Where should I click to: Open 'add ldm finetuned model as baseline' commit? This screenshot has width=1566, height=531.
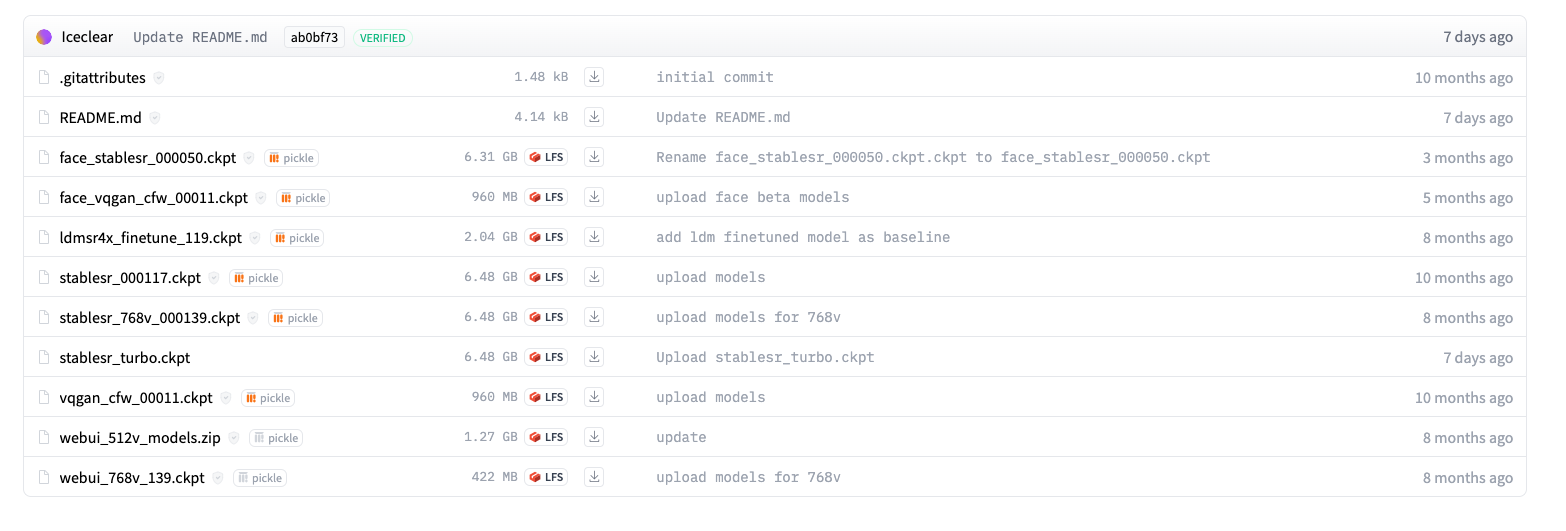coord(803,237)
